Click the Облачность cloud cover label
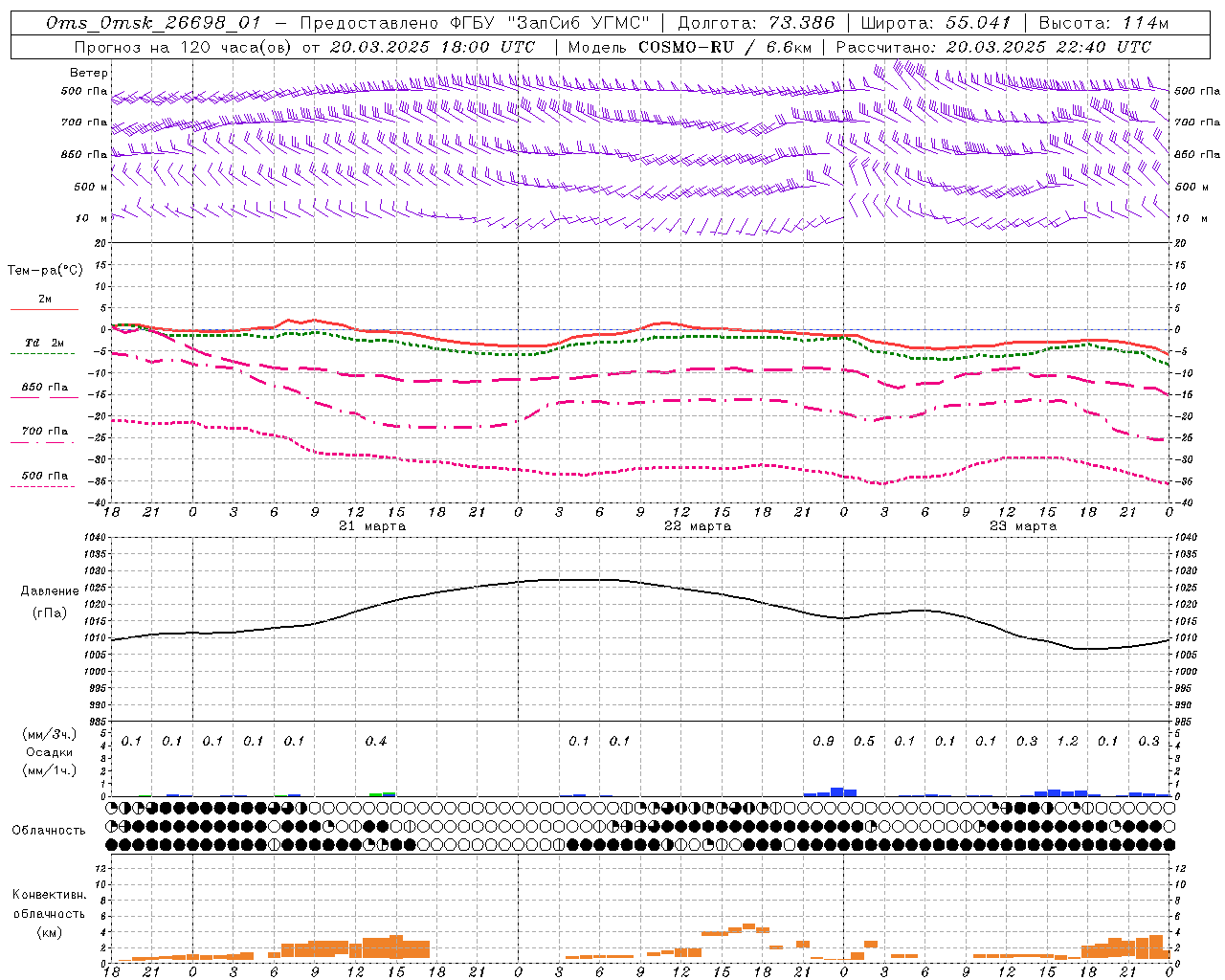The width and height of the screenshot is (1225, 980). pyautogui.click(x=49, y=831)
